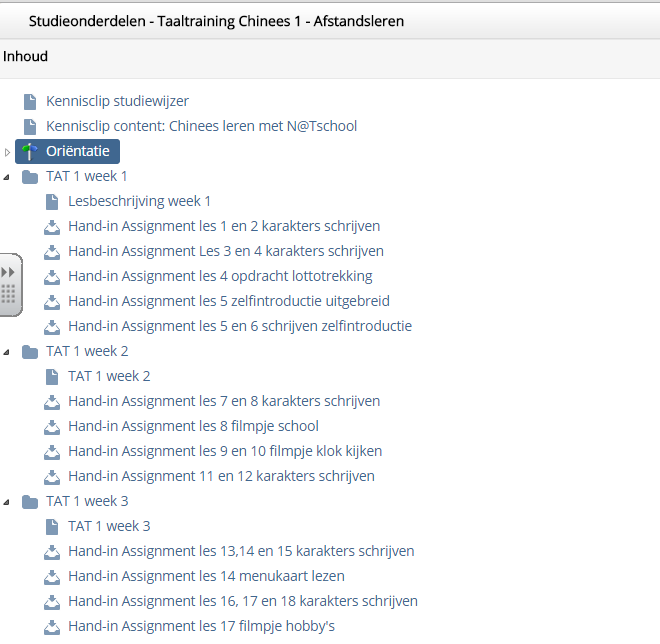This screenshot has width=660, height=644.
Task: Open assignment 11 en 12 karakters schrijven
Action: point(221,476)
